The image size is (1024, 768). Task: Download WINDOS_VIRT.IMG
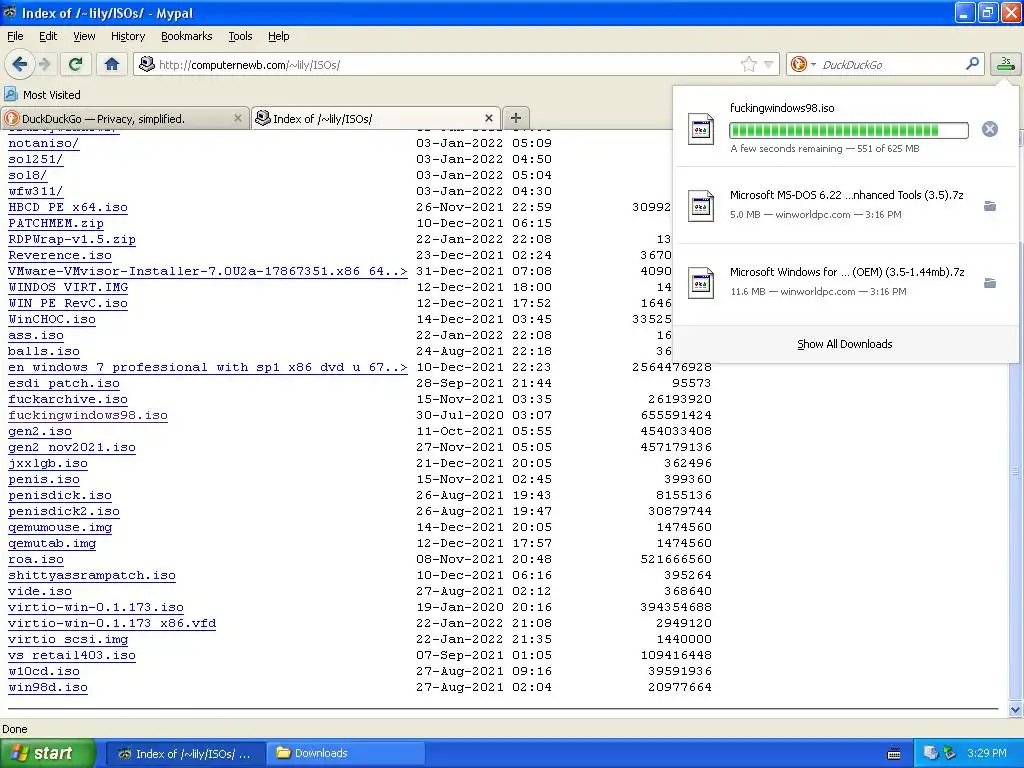pyautogui.click(x=68, y=287)
